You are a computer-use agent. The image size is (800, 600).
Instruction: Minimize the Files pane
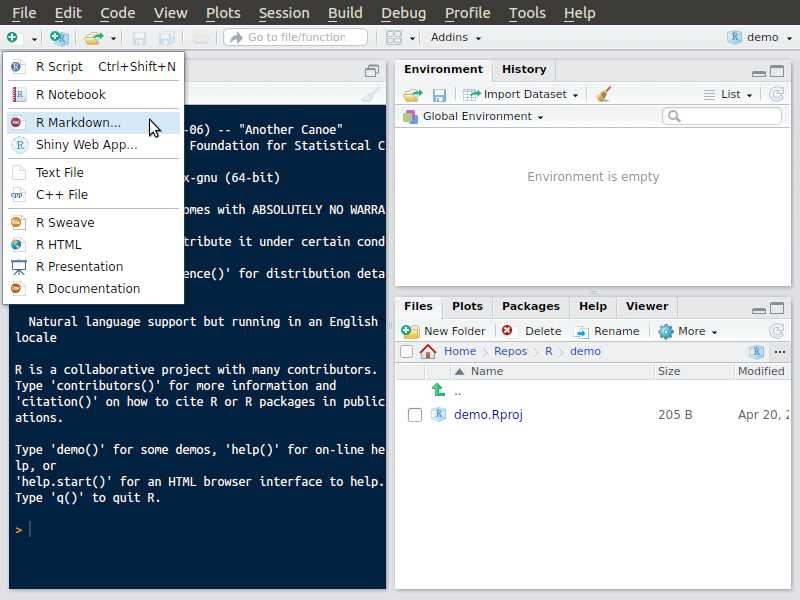(x=759, y=309)
